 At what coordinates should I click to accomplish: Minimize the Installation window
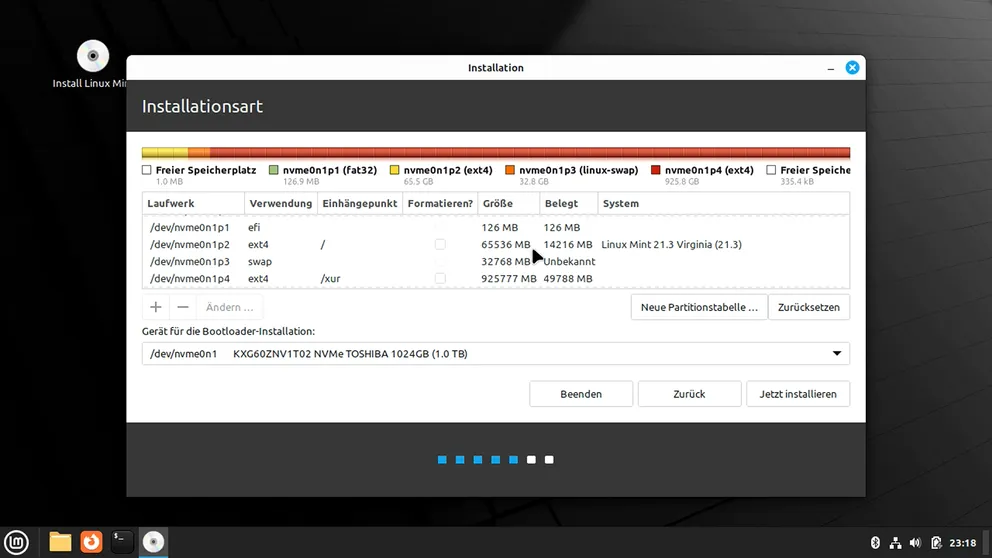coord(831,68)
